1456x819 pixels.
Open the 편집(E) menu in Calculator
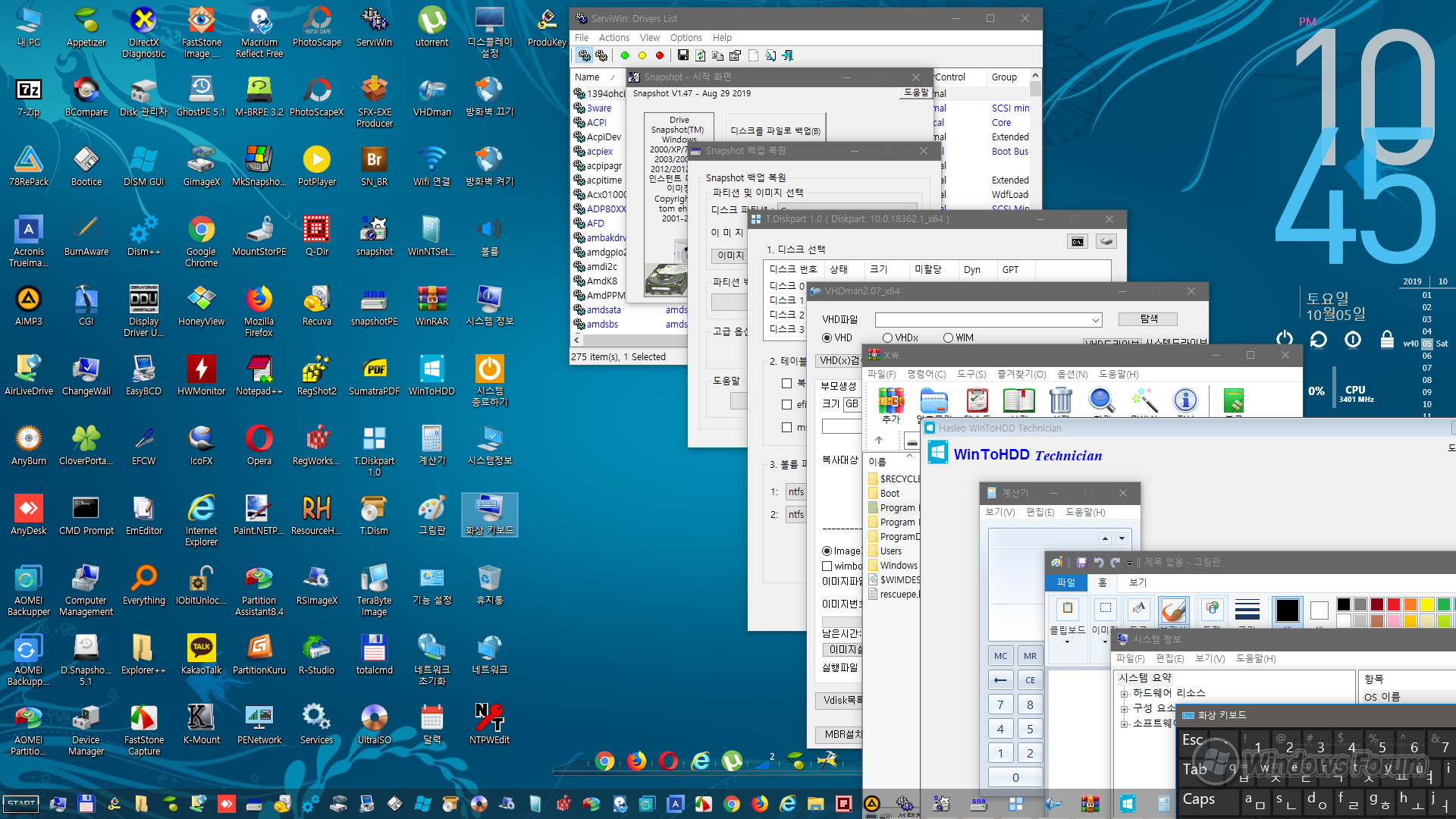[1040, 513]
